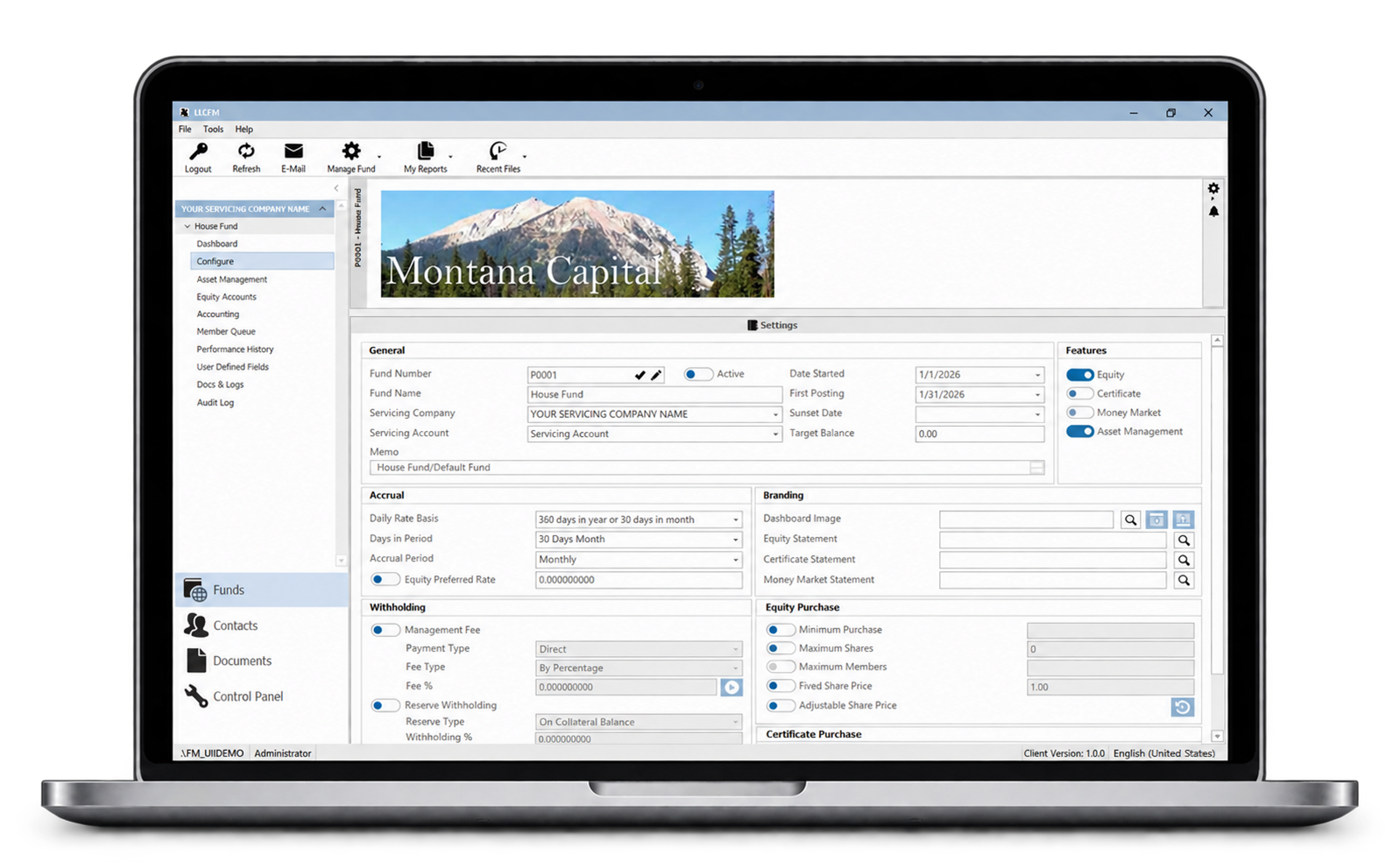The width and height of the screenshot is (1400, 862).
Task: Click the Target Balance field
Action: (979, 435)
